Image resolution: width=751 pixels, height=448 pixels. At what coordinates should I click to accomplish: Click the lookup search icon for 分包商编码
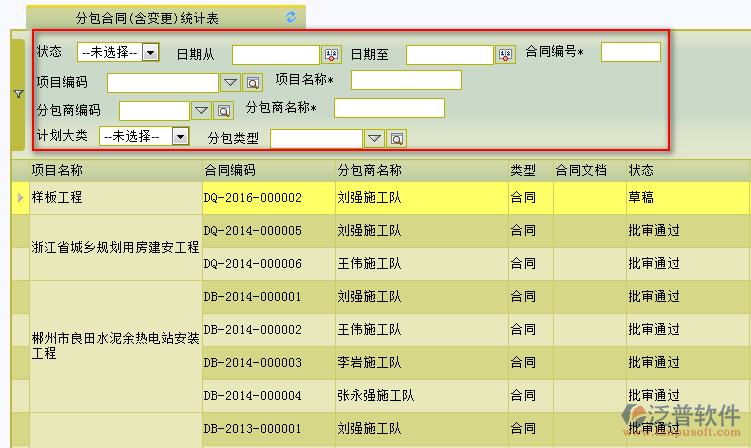click(x=224, y=110)
